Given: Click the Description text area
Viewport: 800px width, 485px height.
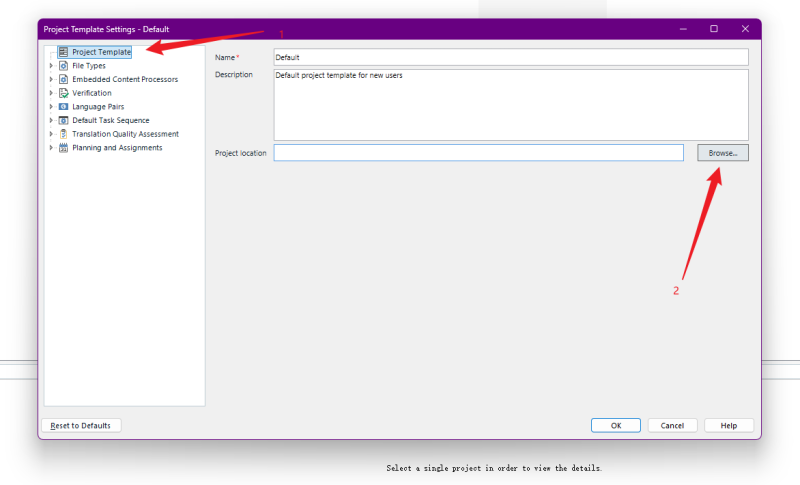Looking at the screenshot, I should click(510, 104).
